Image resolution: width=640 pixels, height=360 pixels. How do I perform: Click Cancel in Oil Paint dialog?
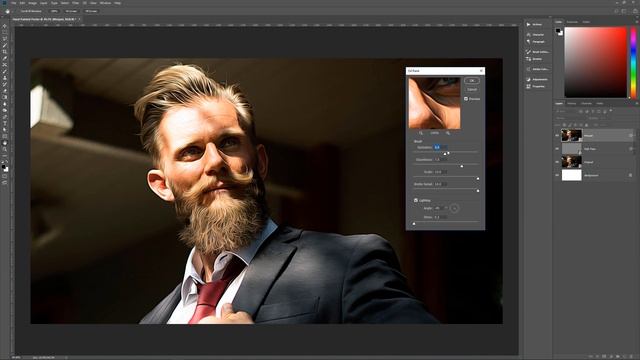(472, 89)
